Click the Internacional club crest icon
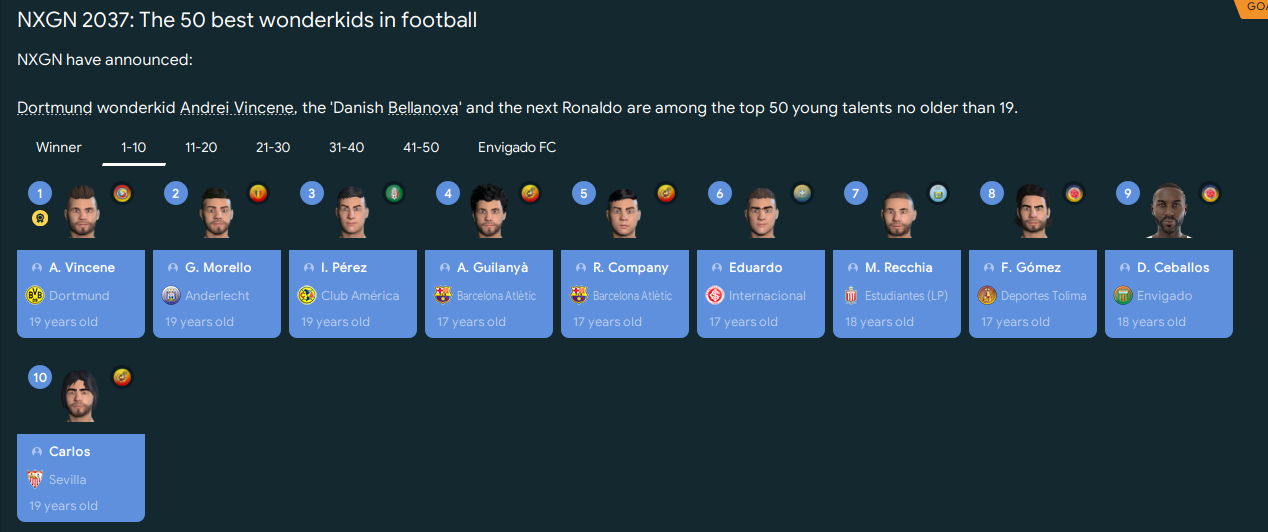The image size is (1268, 532). (714, 295)
